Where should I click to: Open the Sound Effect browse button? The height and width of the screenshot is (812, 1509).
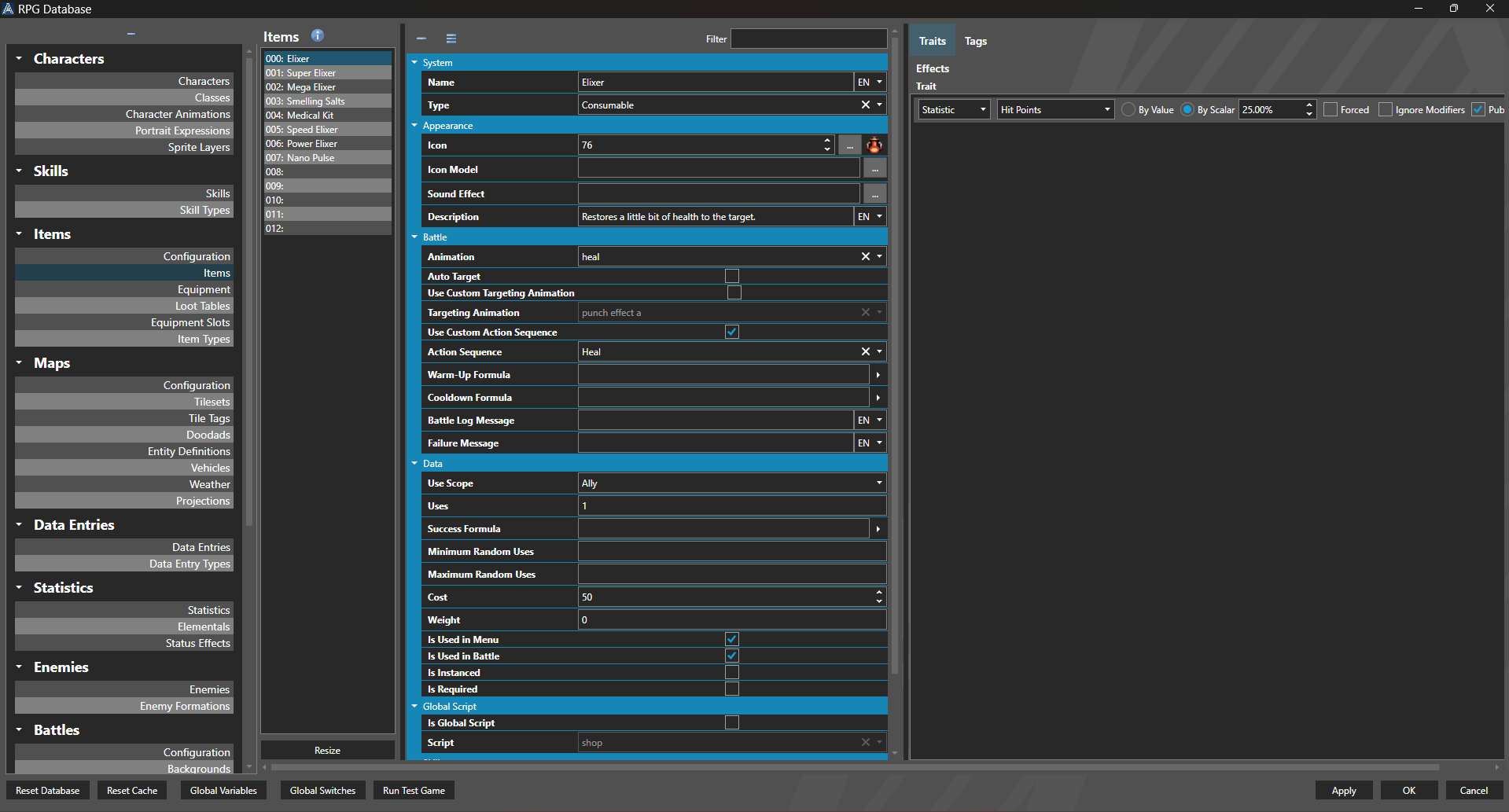874,194
